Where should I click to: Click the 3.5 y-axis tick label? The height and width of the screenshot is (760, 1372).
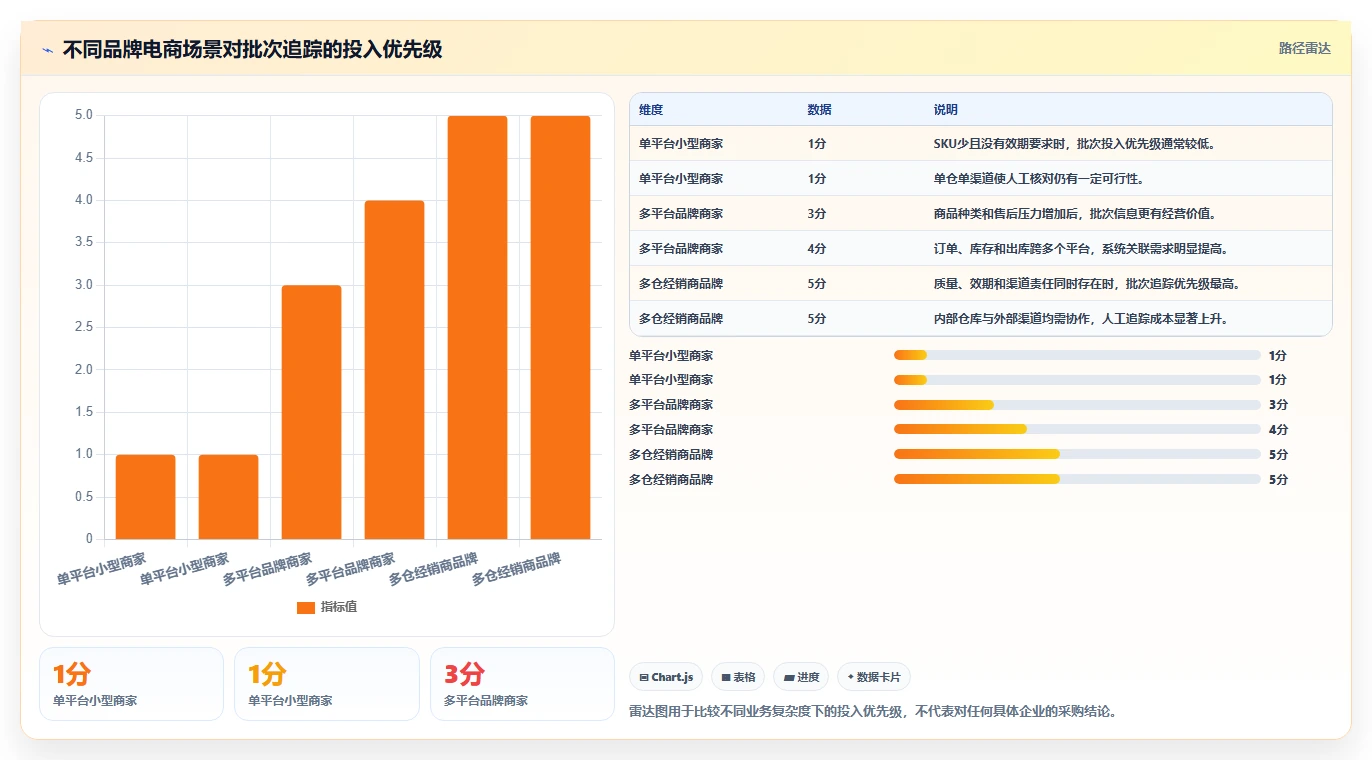[84, 242]
